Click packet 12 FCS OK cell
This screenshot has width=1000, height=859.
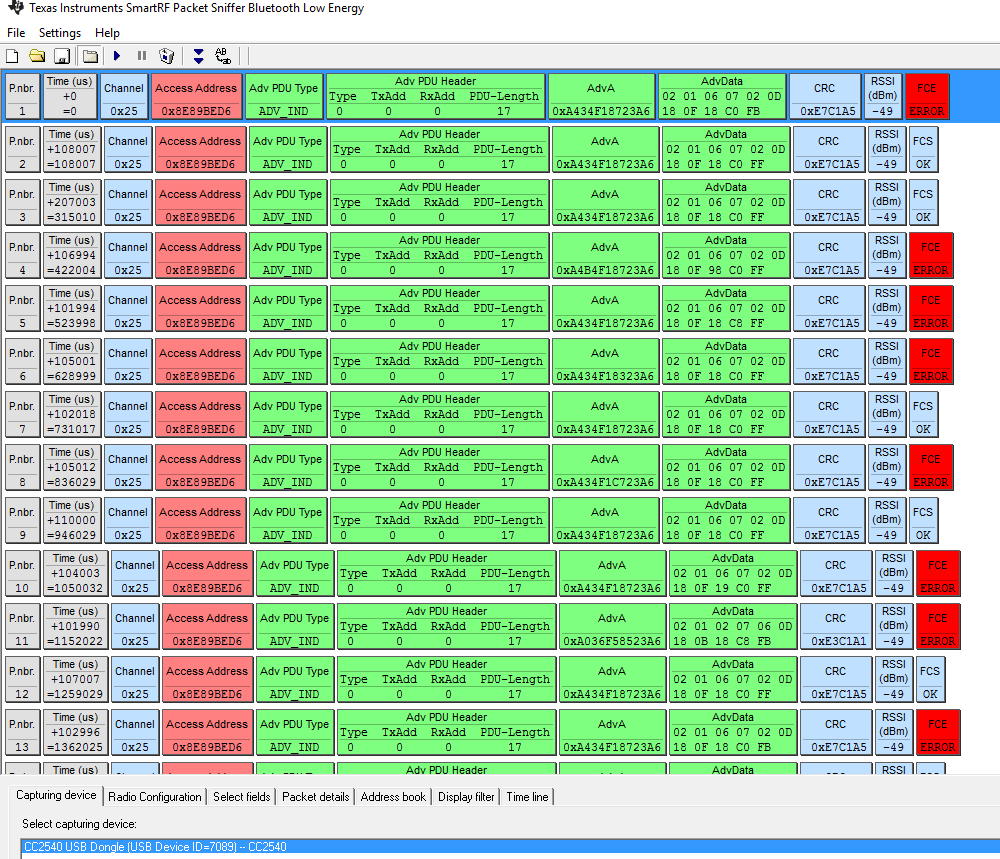(x=930, y=679)
